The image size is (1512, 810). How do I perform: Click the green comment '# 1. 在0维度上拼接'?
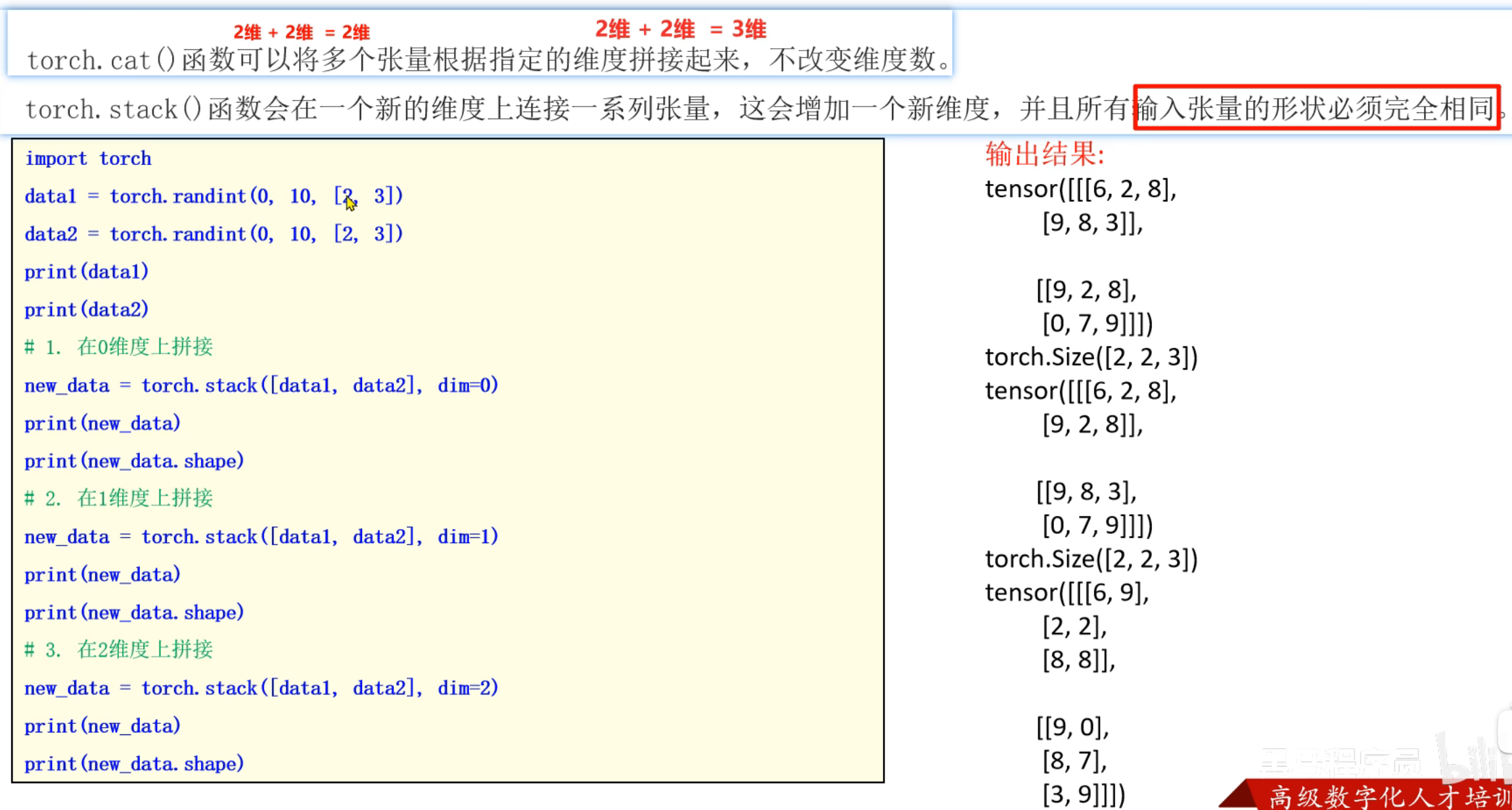coord(118,346)
